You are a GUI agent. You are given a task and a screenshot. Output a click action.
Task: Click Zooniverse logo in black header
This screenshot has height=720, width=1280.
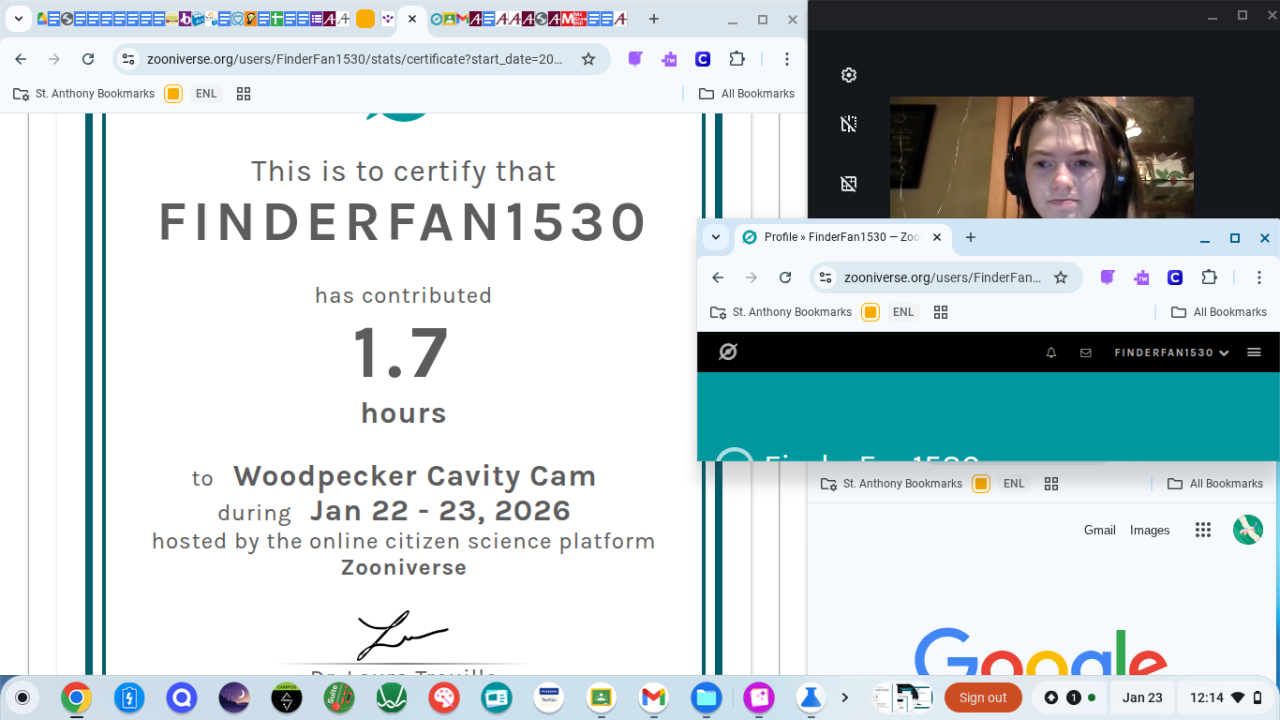(x=728, y=352)
